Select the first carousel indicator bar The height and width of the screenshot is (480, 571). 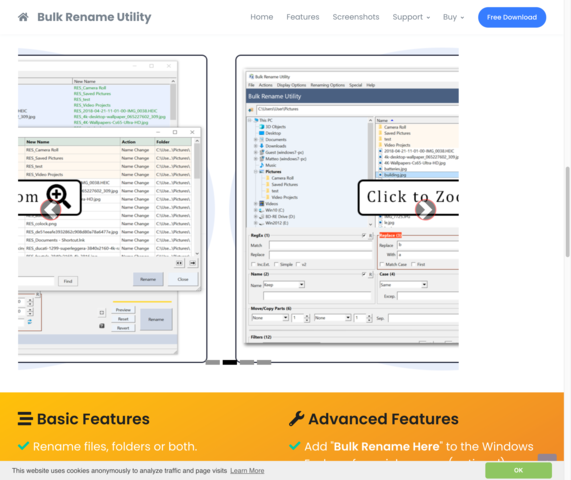point(213,362)
